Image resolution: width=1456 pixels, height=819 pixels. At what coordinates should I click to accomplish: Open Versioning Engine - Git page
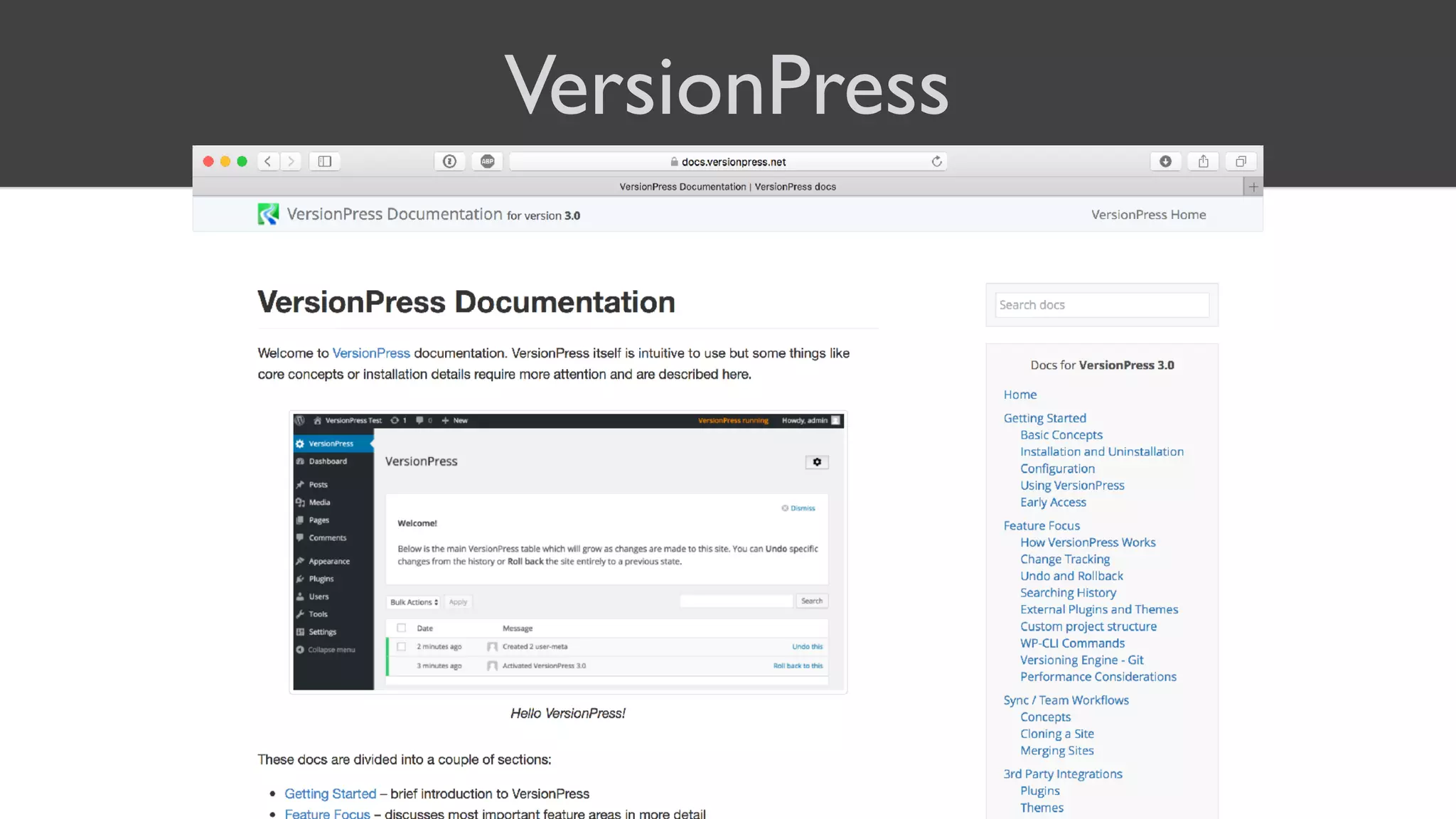(x=1081, y=660)
